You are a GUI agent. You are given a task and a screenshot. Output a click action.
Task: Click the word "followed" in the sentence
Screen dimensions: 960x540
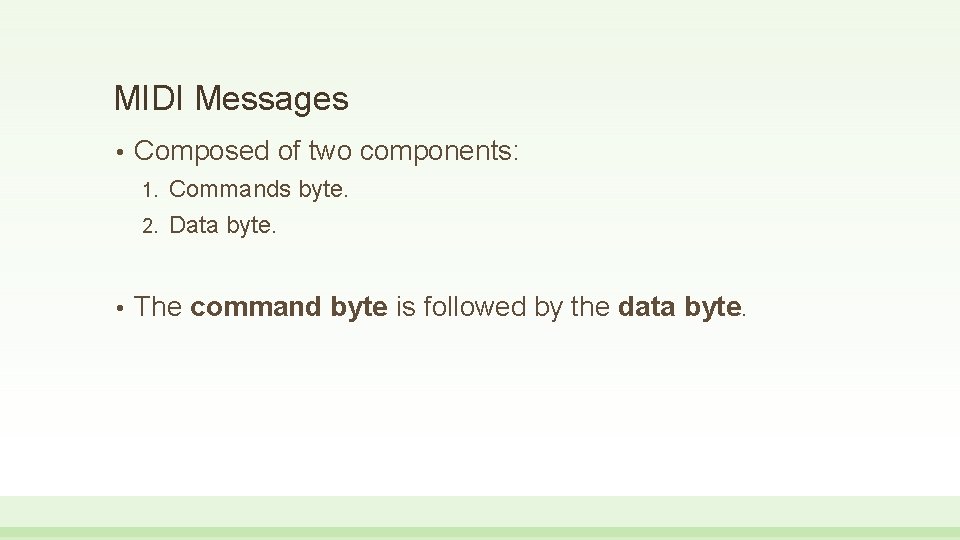474,306
